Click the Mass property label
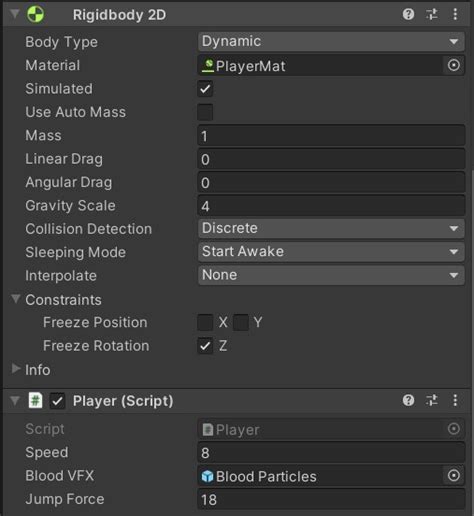This screenshot has width=474, height=516. [43, 135]
